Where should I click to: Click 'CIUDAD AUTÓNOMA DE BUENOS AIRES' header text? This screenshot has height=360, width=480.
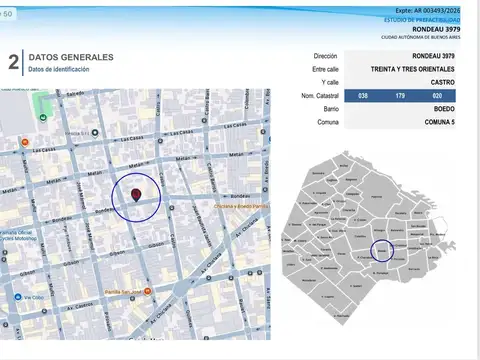point(421,37)
